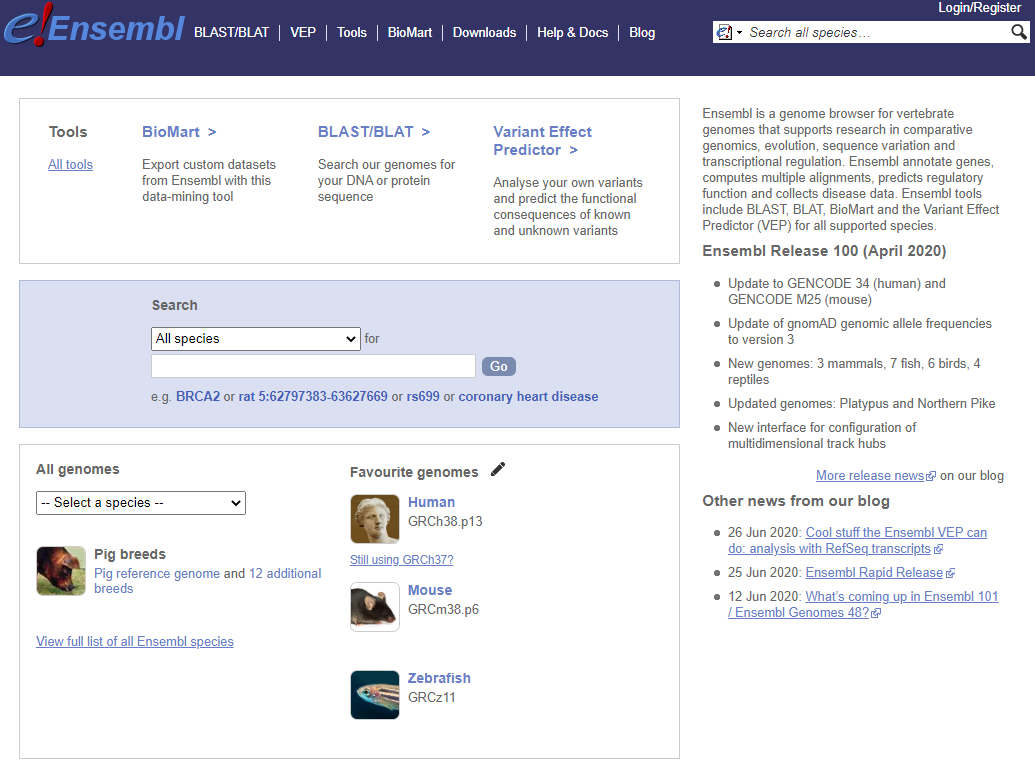Viewport: 1035px width, 767px height.
Task: Open Blog in the top navigation
Action: [x=642, y=32]
